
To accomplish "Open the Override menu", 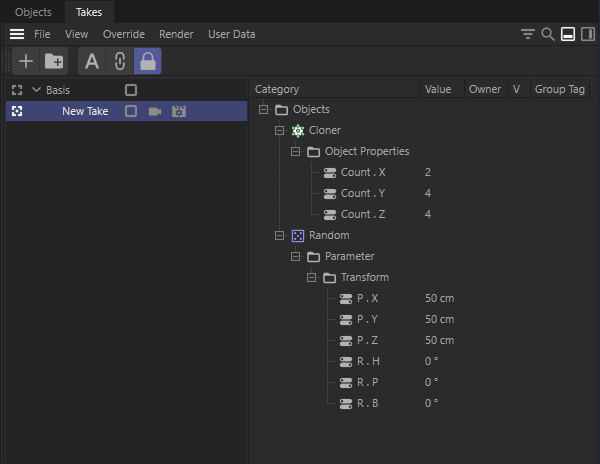I will (x=124, y=34).
